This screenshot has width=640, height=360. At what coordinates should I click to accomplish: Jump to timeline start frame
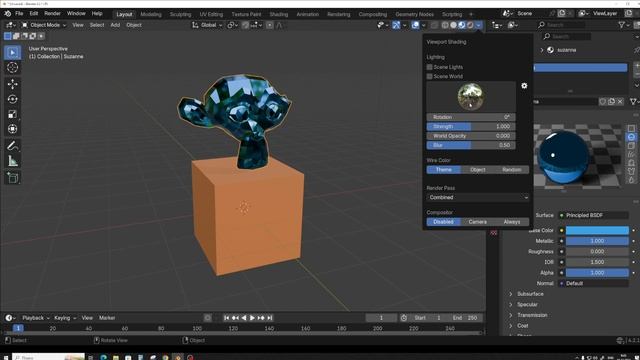point(227,318)
